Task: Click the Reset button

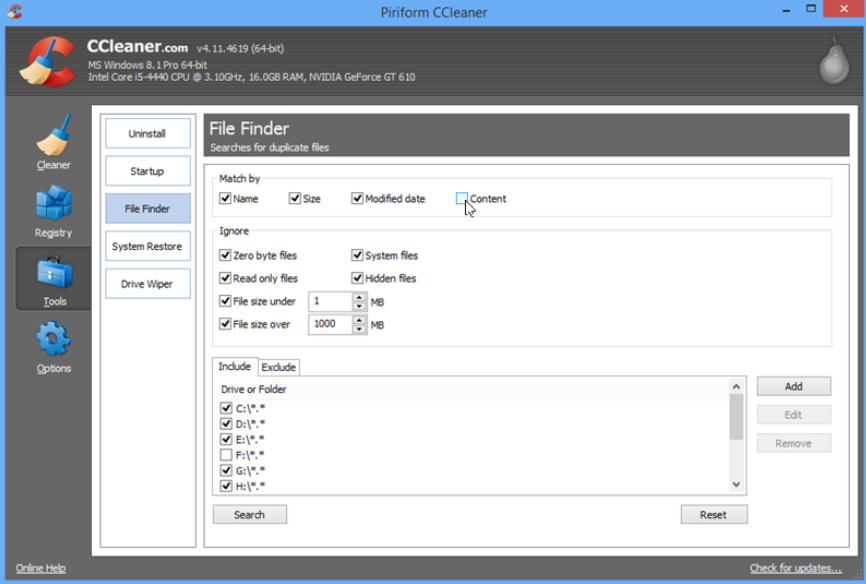Action: click(x=714, y=514)
